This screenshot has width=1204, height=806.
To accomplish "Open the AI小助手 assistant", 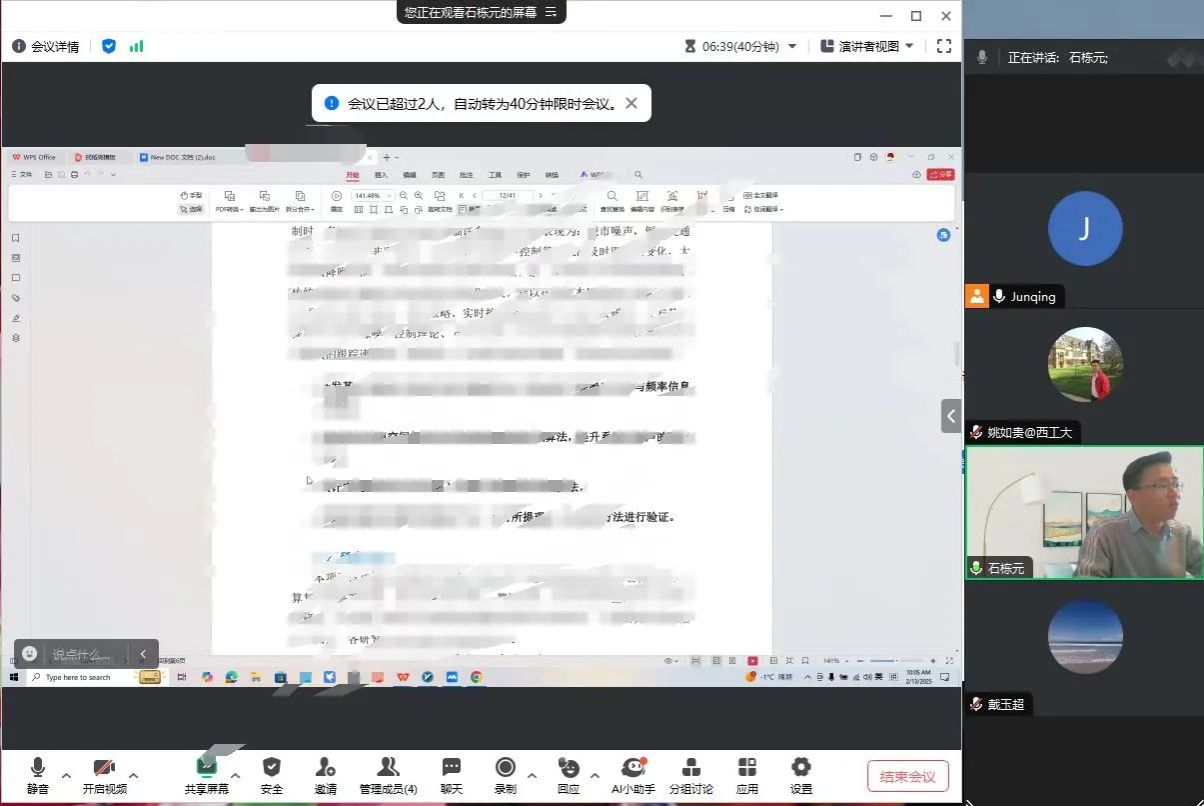I will pyautogui.click(x=632, y=768).
